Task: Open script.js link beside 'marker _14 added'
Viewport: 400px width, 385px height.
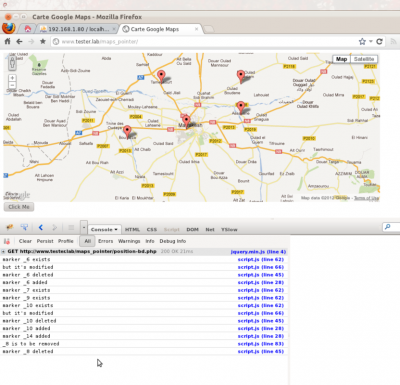Action: click(261, 336)
